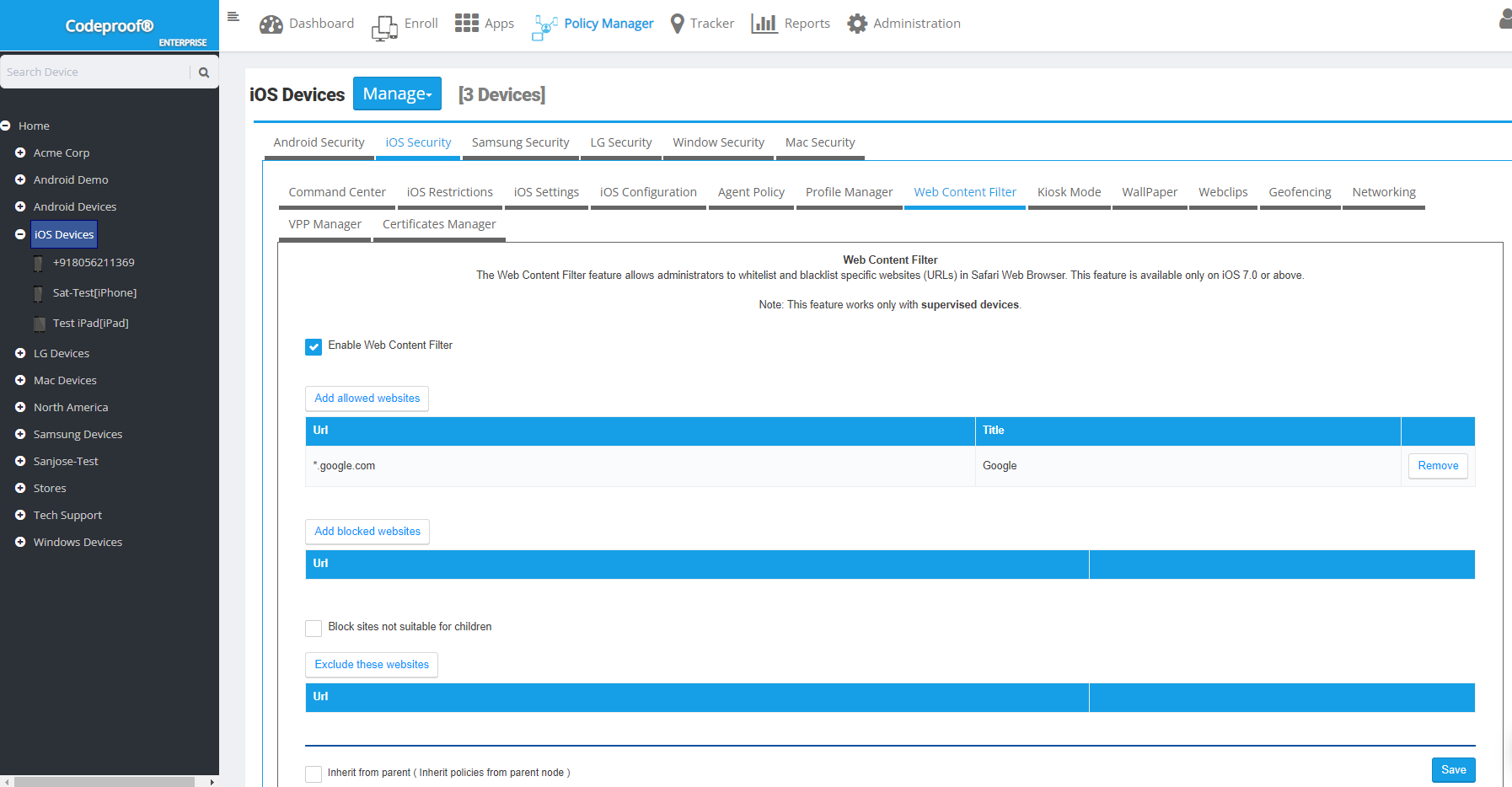The height and width of the screenshot is (787, 1512).
Task: Click Exclude these websites button
Action: point(372,665)
